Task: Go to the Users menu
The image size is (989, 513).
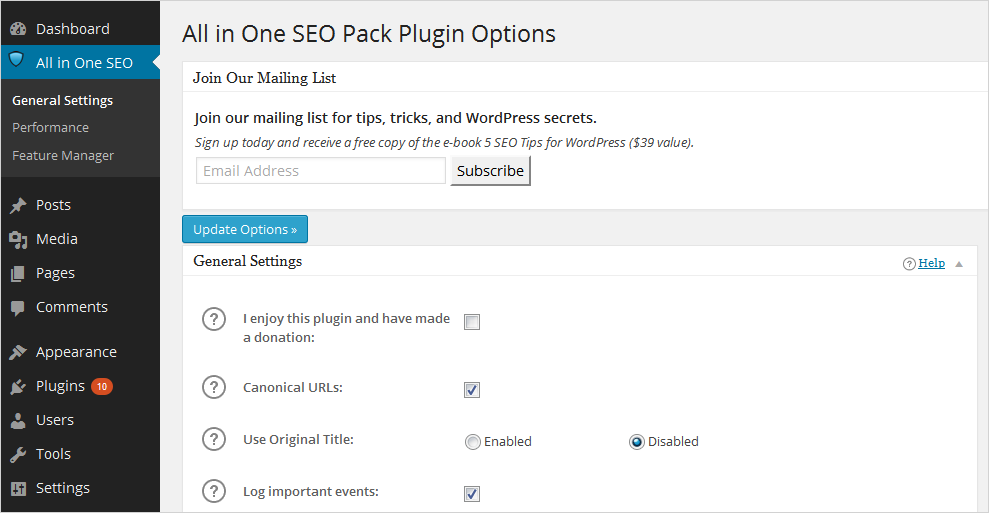Action: 54,420
